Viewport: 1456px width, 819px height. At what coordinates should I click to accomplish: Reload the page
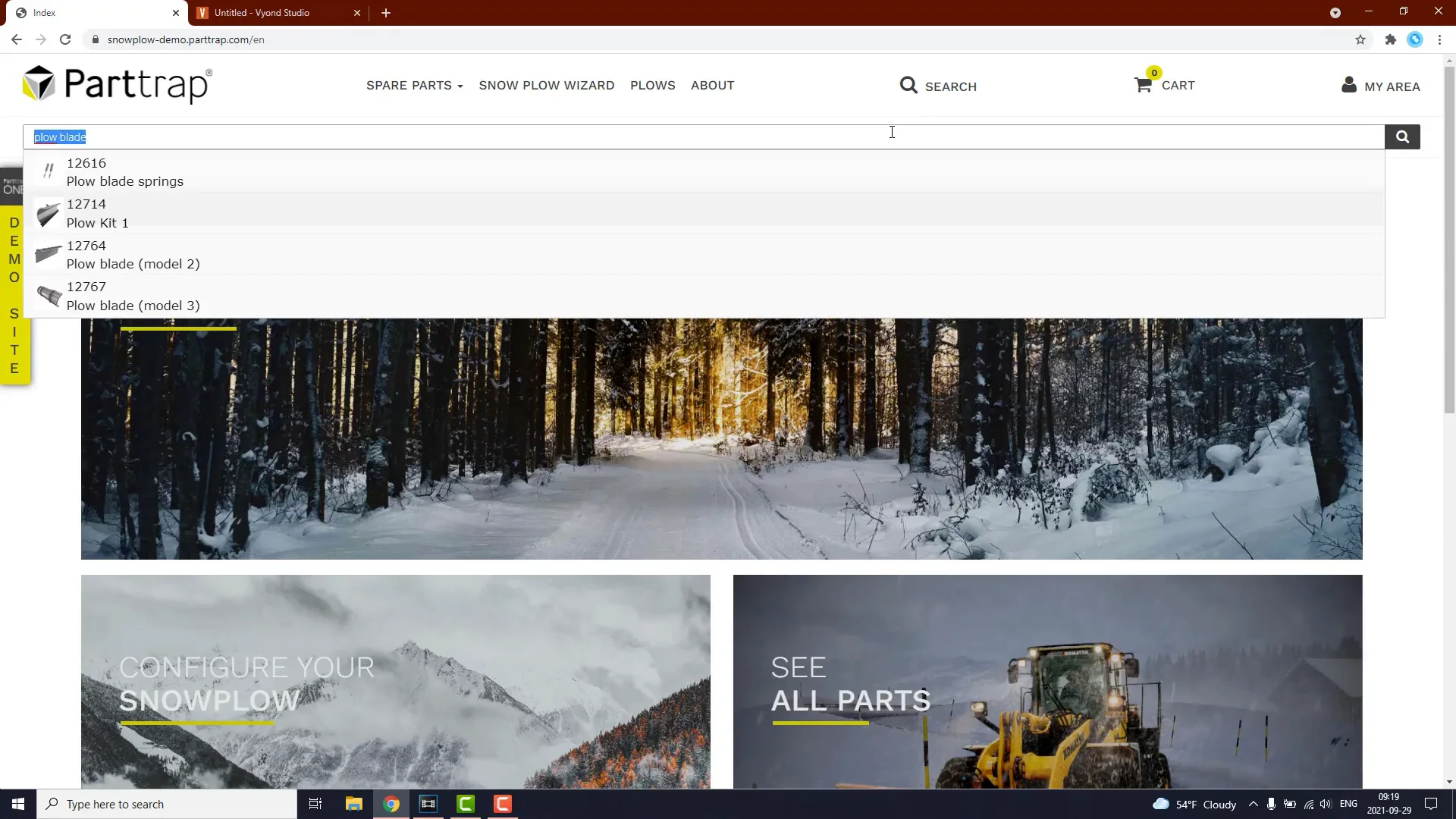coord(65,39)
